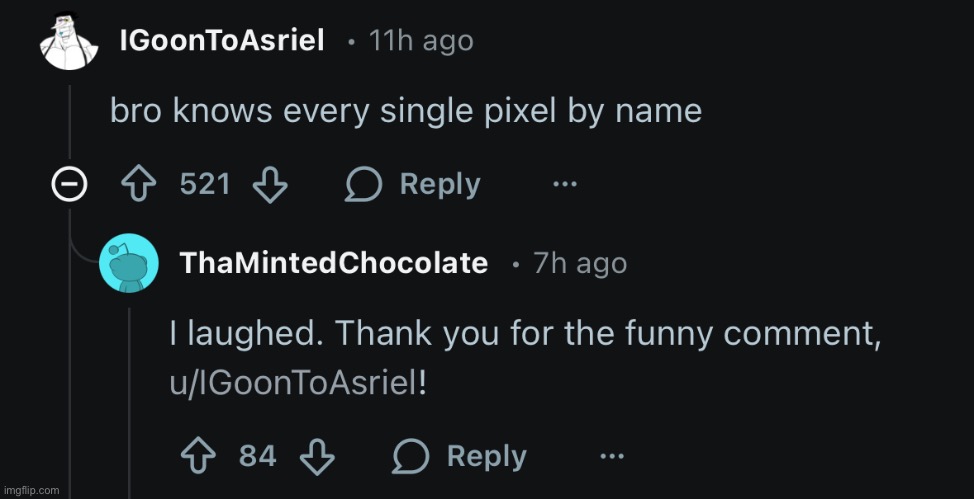This screenshot has height=499, width=974.
Task: Open more options for IGoonToAsriel's comment
Action: tap(565, 184)
